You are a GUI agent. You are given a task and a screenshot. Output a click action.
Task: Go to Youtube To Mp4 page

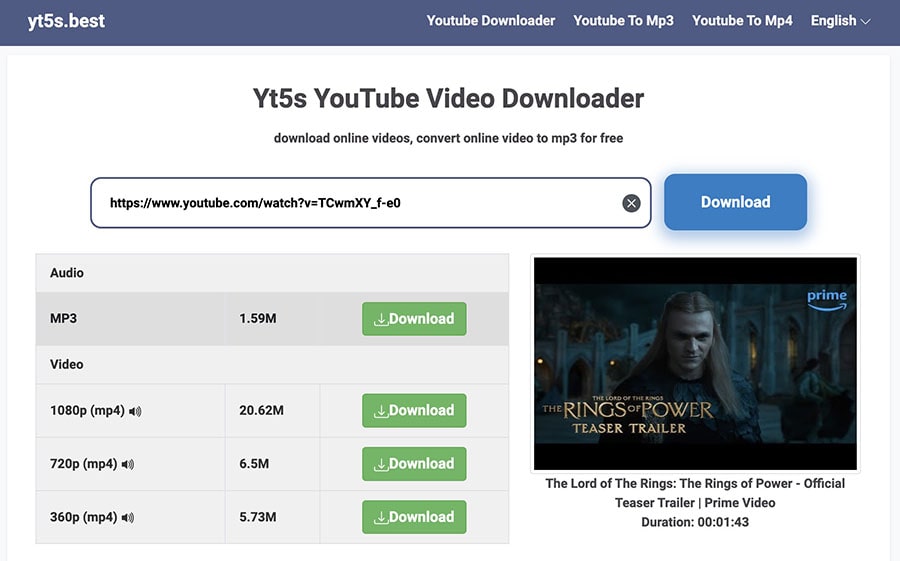[x=742, y=21]
